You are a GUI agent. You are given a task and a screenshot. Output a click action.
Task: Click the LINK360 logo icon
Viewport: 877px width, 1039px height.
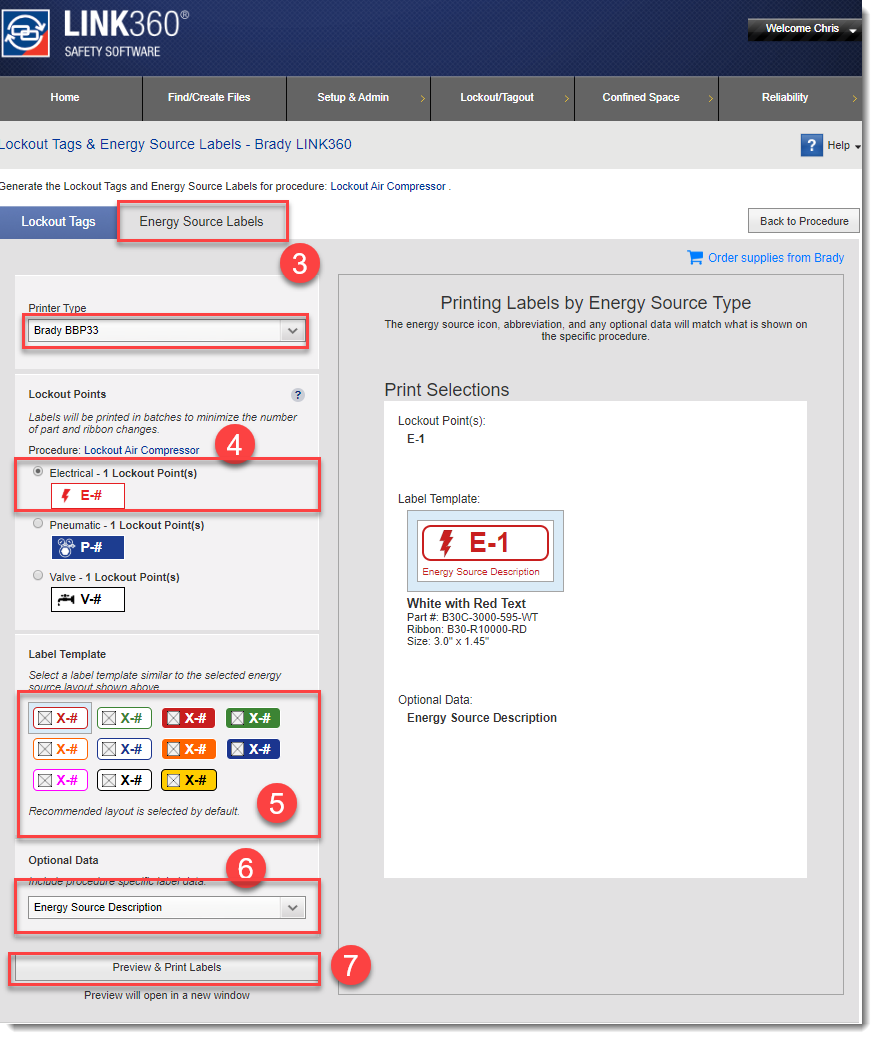pos(26,35)
